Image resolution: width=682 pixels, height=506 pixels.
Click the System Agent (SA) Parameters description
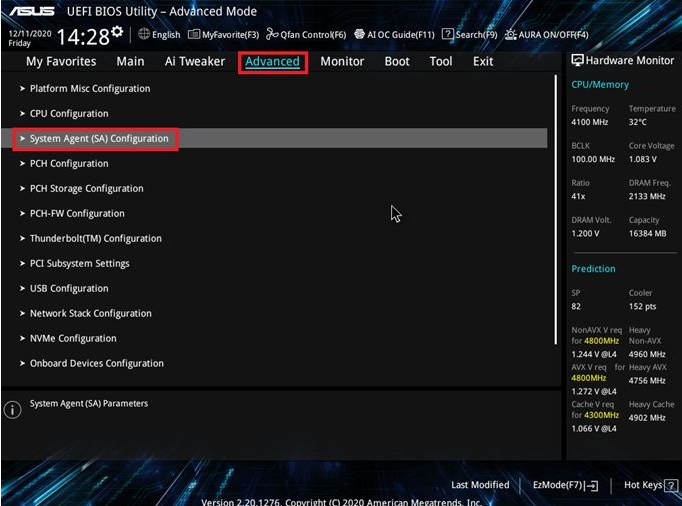point(89,404)
